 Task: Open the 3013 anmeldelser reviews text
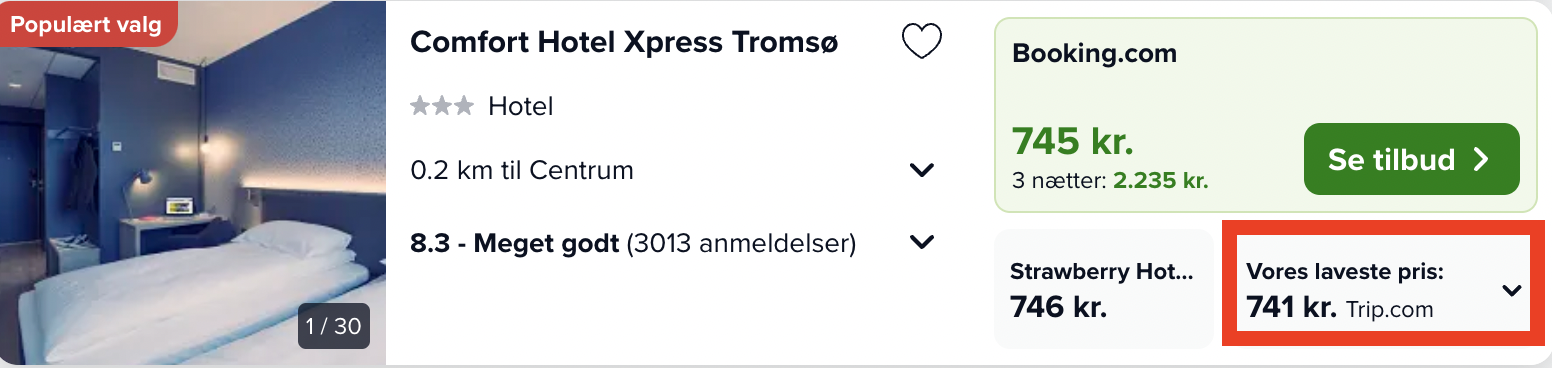pyautogui.click(x=741, y=243)
